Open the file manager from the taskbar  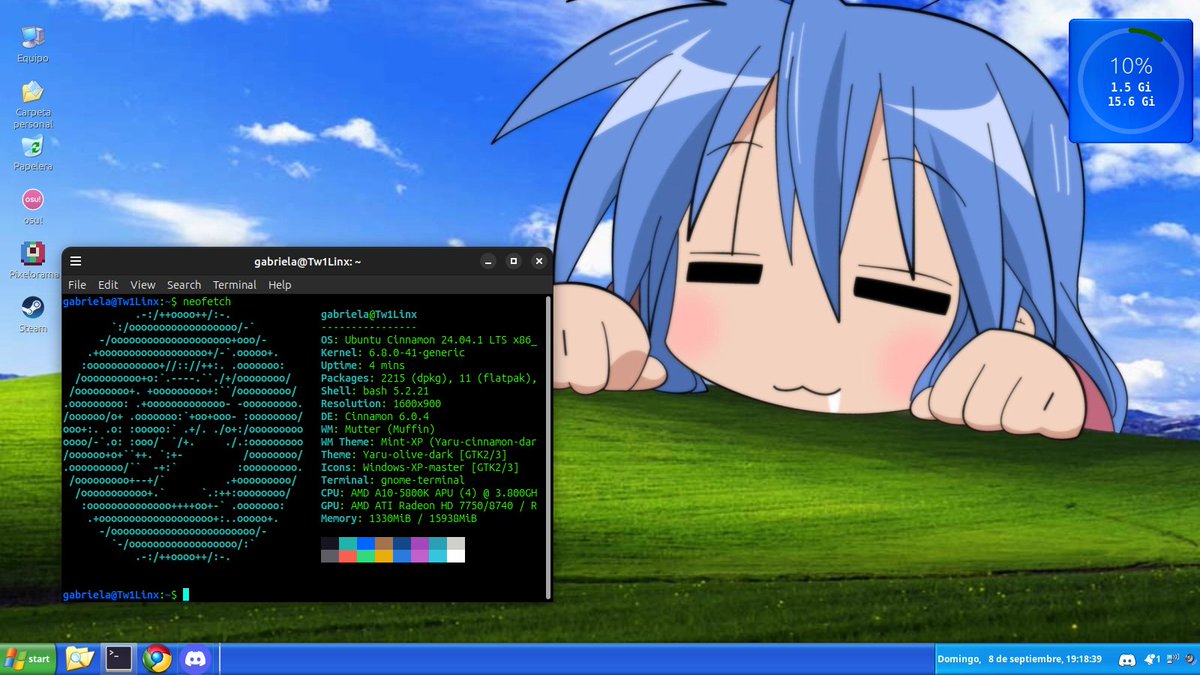pos(80,658)
